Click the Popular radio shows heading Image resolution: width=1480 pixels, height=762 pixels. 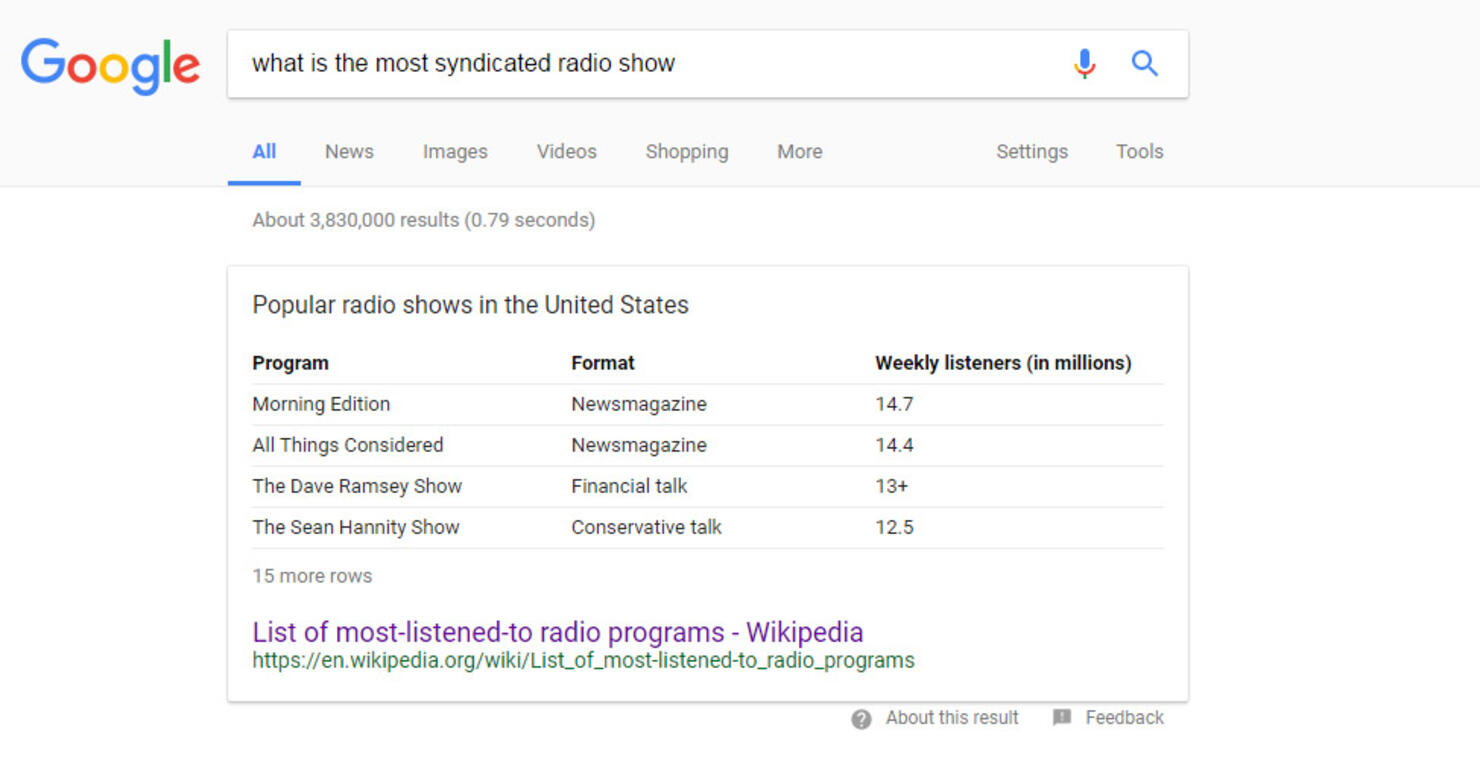[x=470, y=305]
